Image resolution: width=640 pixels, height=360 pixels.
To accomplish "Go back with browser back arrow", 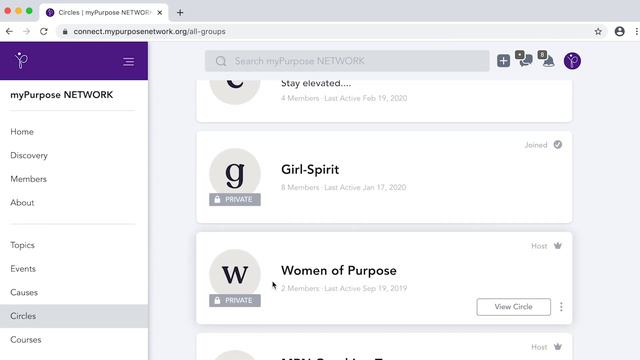I will coord(9,31).
